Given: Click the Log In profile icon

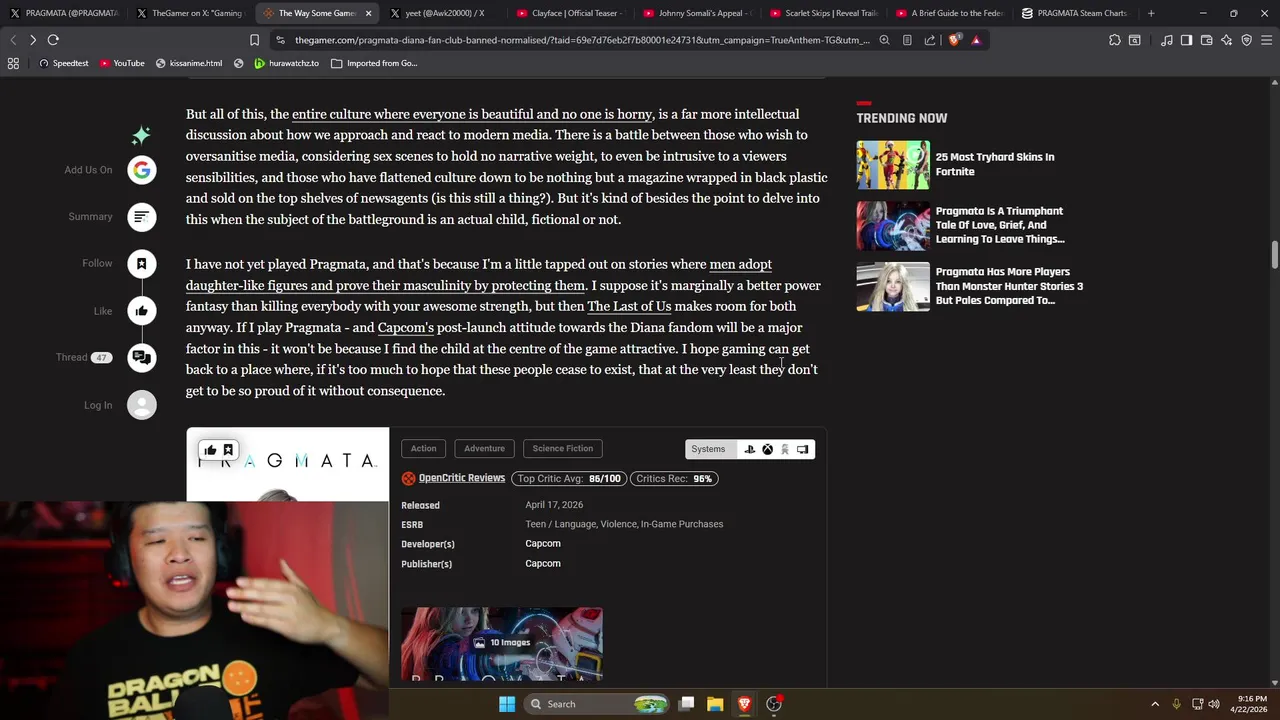Looking at the screenshot, I should coord(142,405).
